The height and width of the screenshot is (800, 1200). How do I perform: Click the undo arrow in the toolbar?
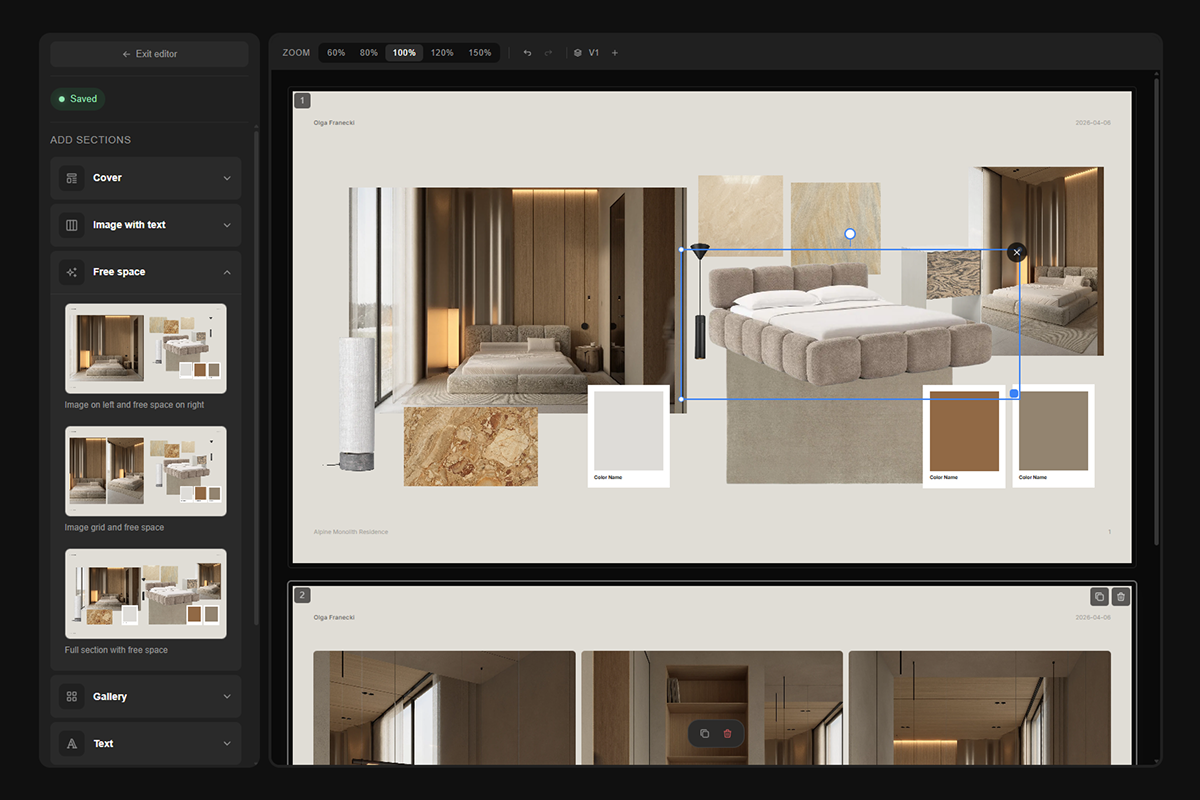pos(527,53)
